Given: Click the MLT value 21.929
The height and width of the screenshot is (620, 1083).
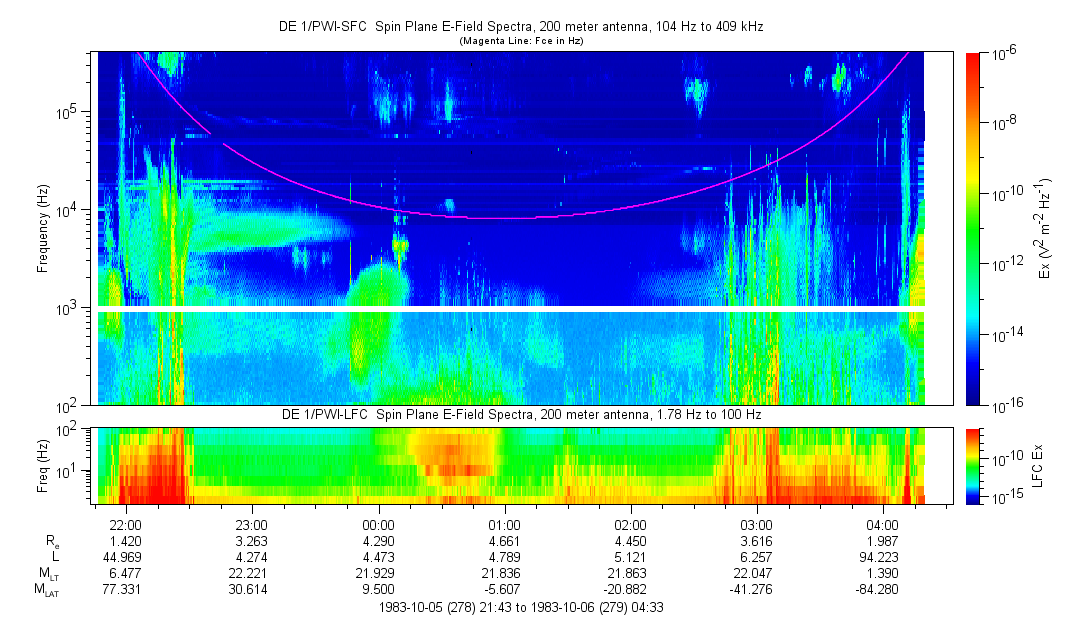Looking at the screenshot, I should 375,573.
